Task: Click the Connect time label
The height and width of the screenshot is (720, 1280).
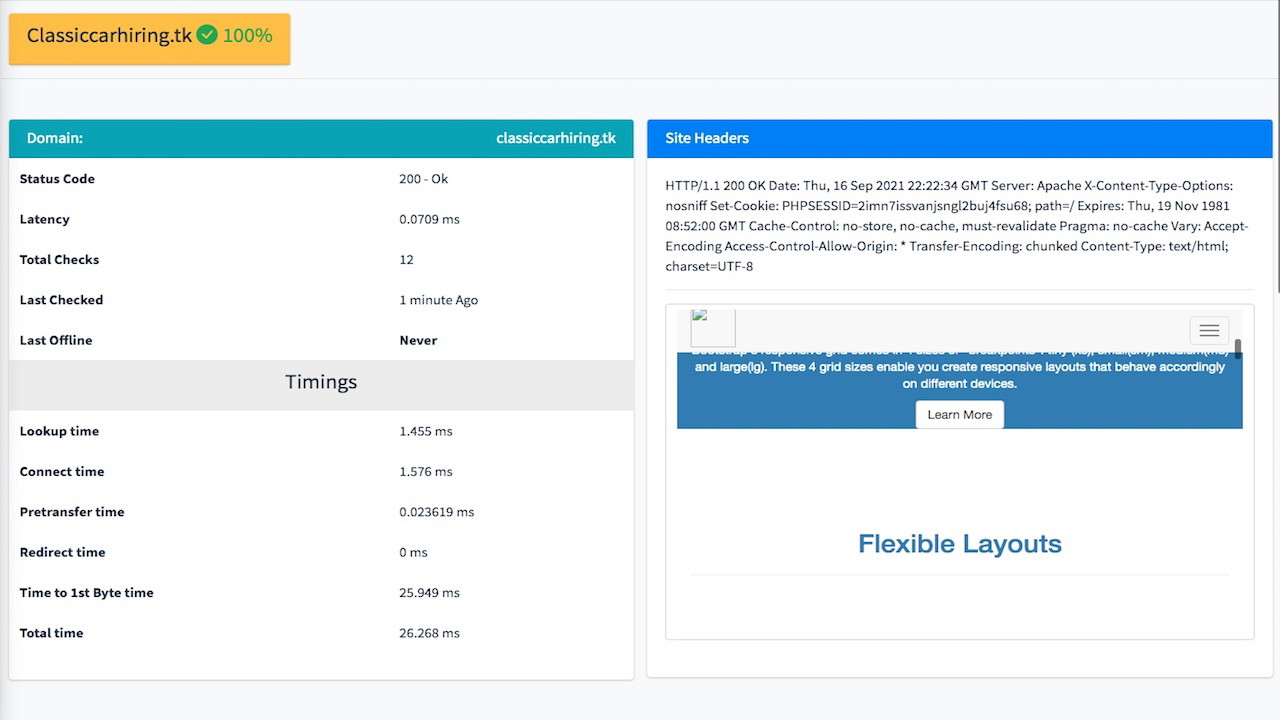Action: pyautogui.click(x=62, y=471)
